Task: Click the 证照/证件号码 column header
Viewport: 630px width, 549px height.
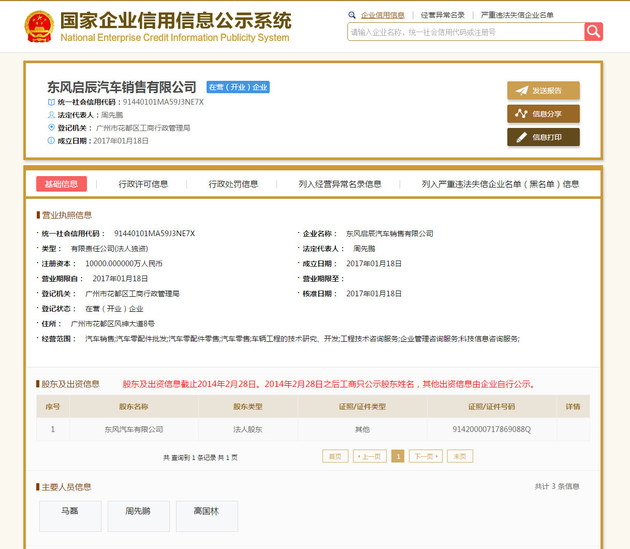Action: (492, 407)
